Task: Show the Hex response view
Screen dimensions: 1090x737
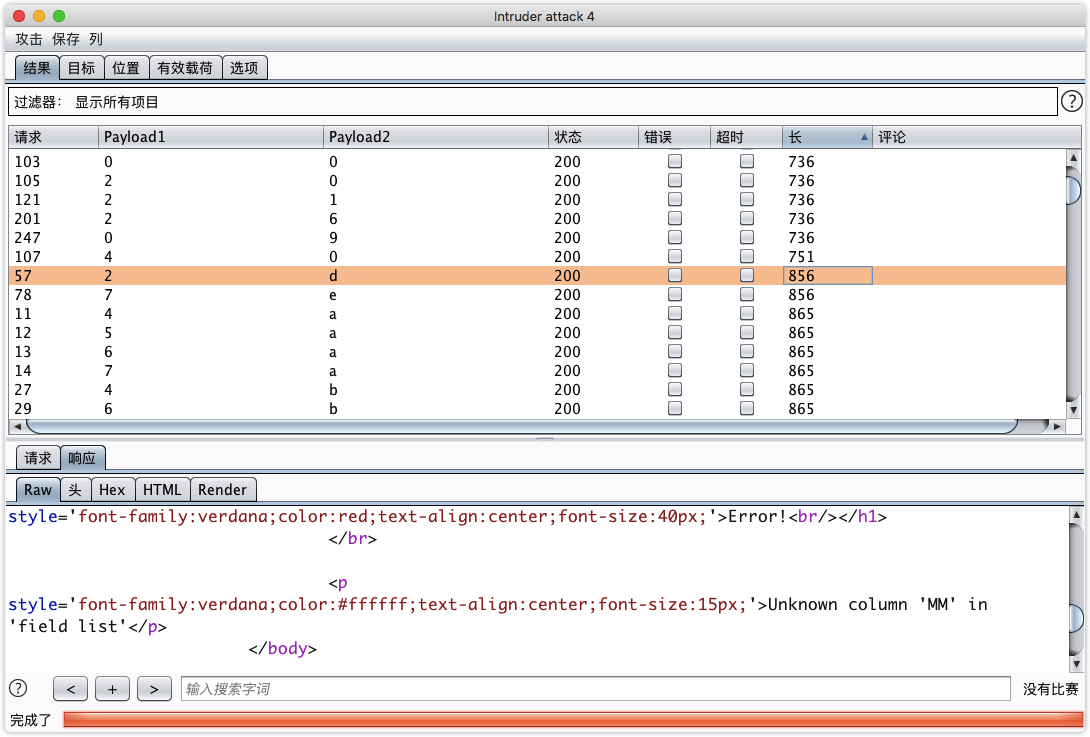Action: point(112,489)
